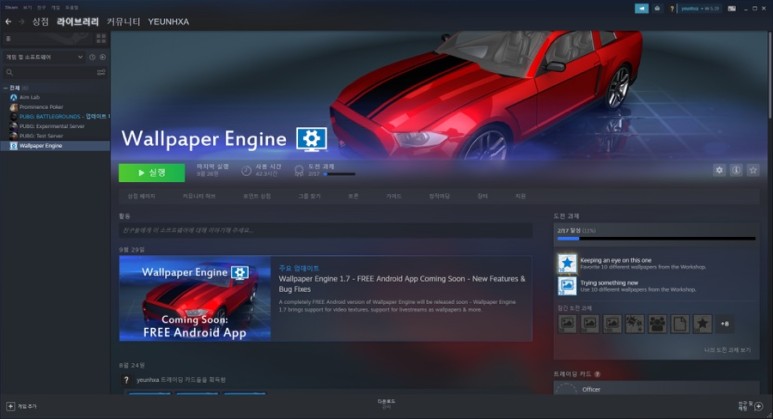Open the 친구 friends menu
Viewport: 773px width, 419px height.
point(41,7)
